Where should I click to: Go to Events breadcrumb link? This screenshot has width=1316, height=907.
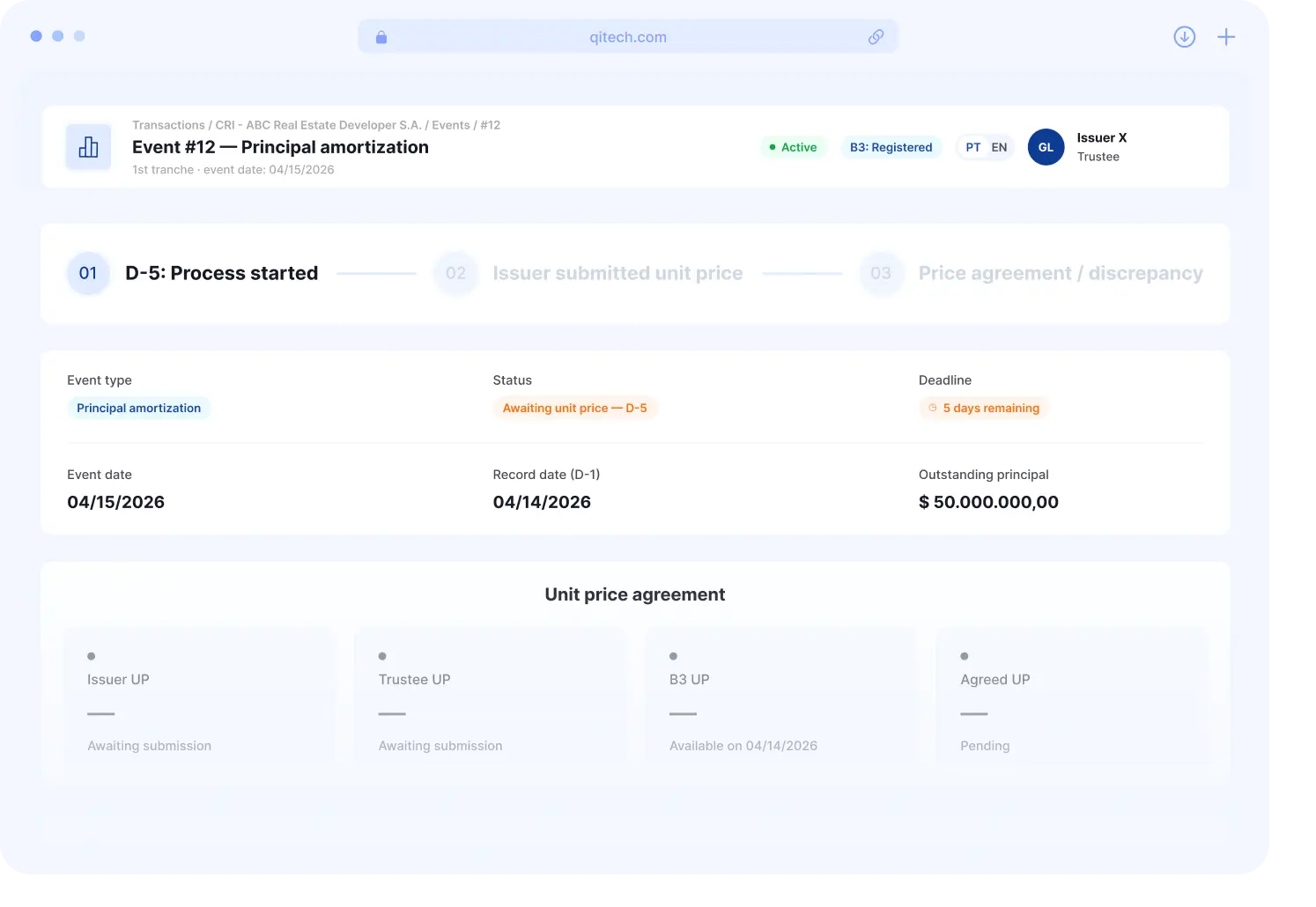coord(451,125)
